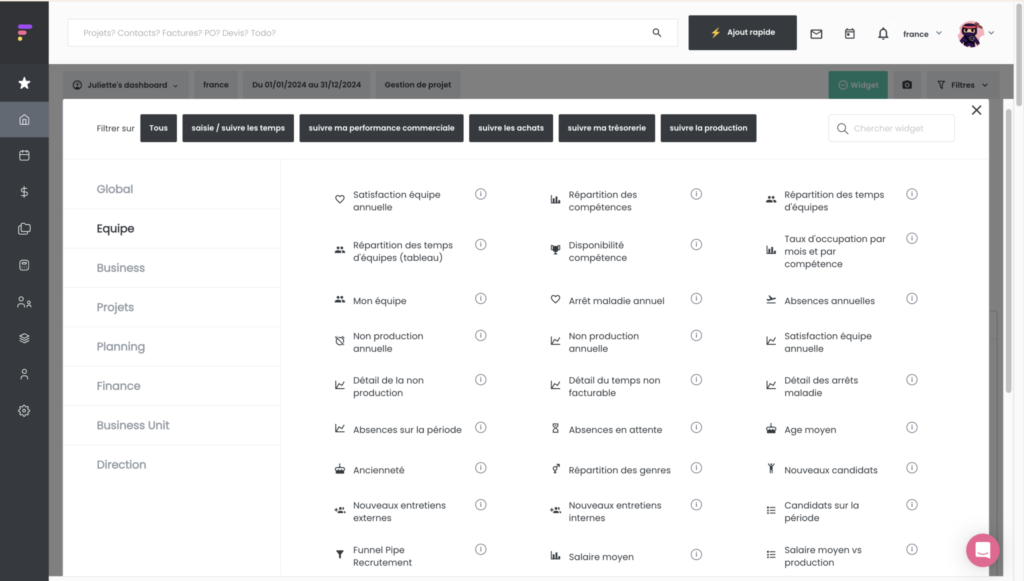Select the Business category tab
Viewport: 1024px width, 581px height.
121,268
